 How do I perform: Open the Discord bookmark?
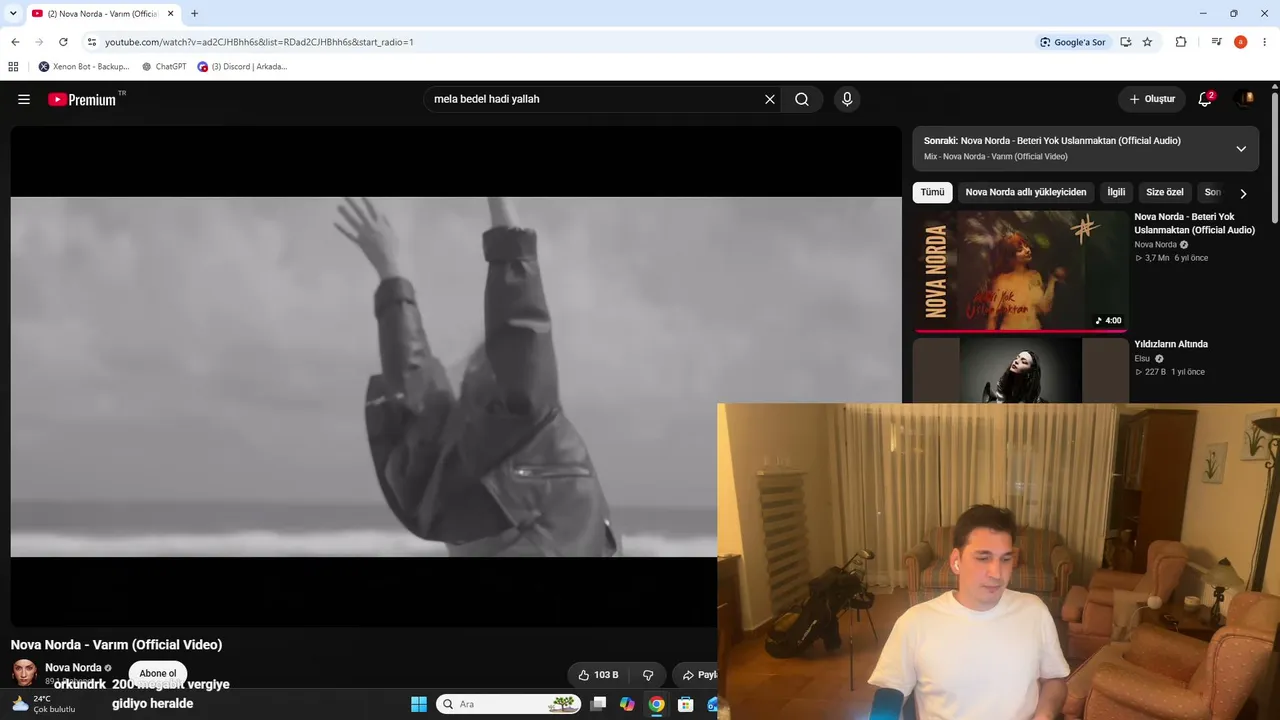pos(242,67)
